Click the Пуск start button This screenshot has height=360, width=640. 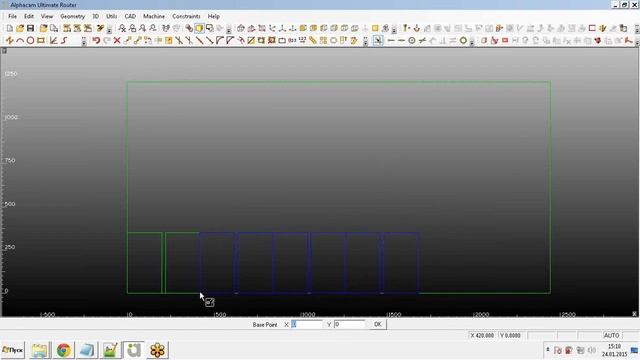click(13, 350)
